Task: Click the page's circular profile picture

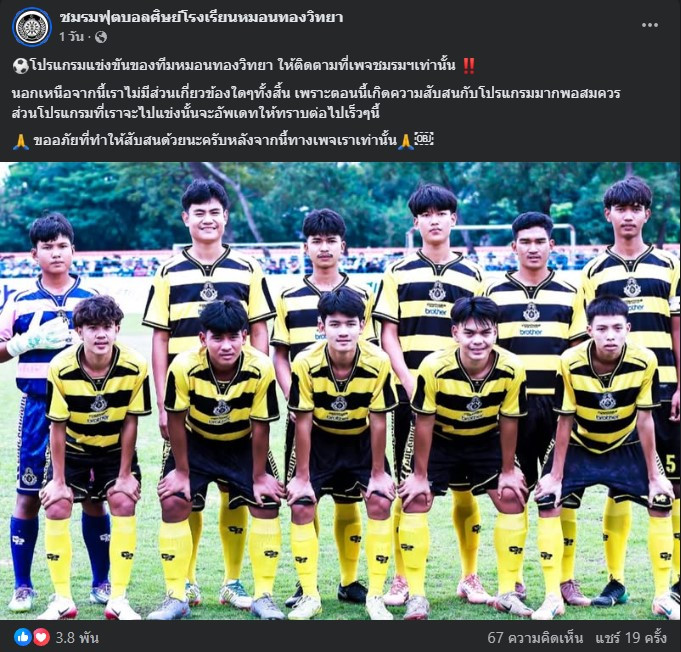Action: 32,27
